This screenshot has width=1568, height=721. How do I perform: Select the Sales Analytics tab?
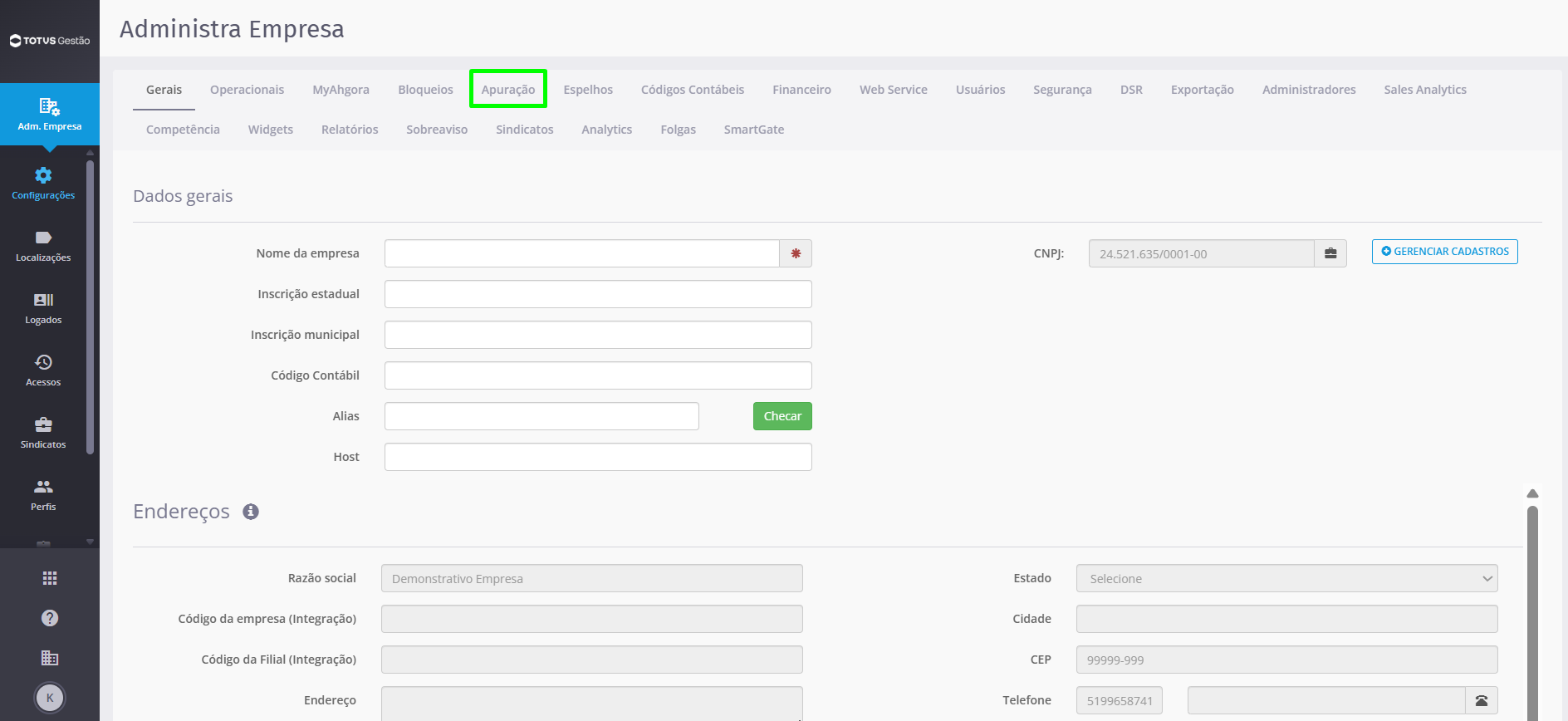[x=1425, y=90]
